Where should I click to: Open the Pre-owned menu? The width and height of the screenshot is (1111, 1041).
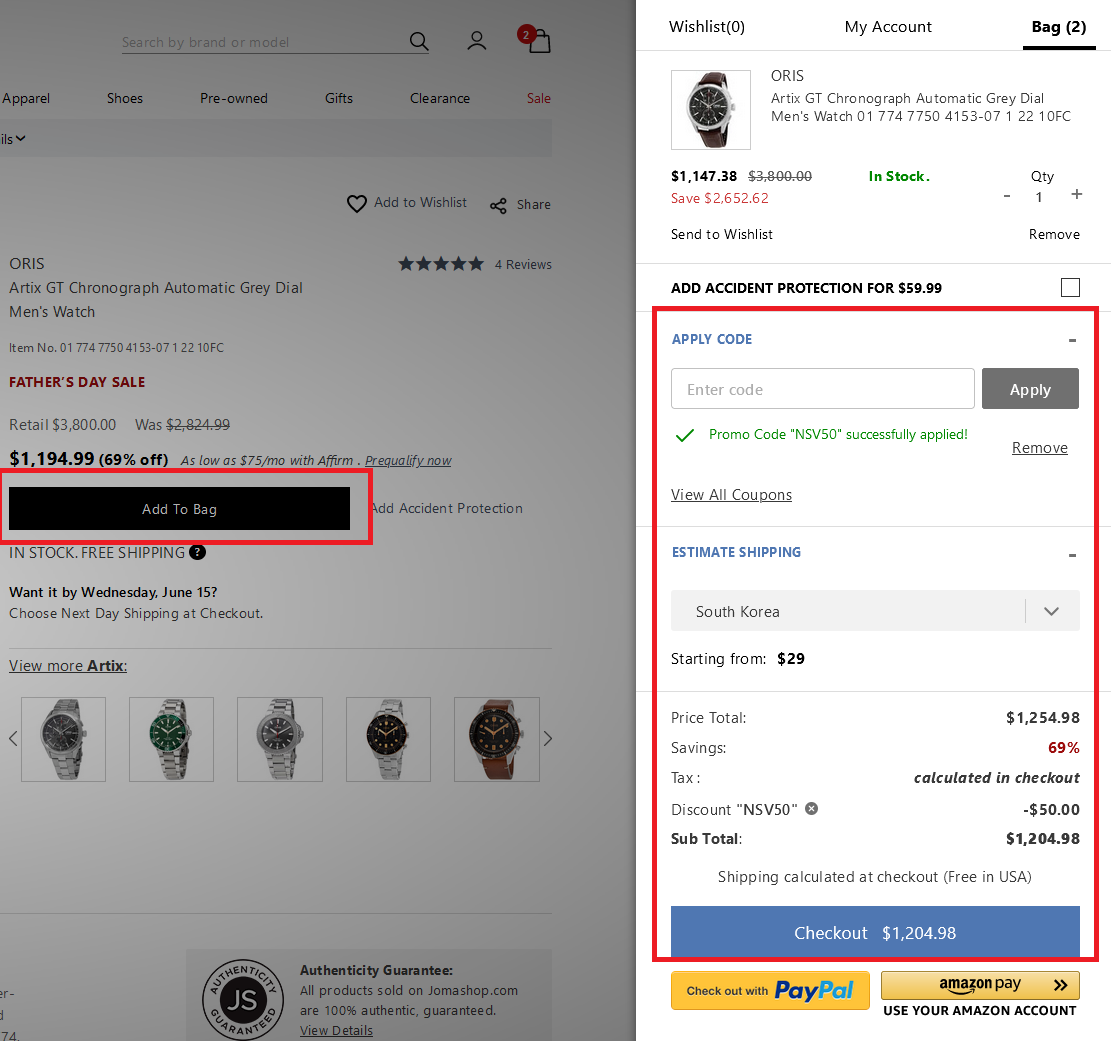pos(234,99)
